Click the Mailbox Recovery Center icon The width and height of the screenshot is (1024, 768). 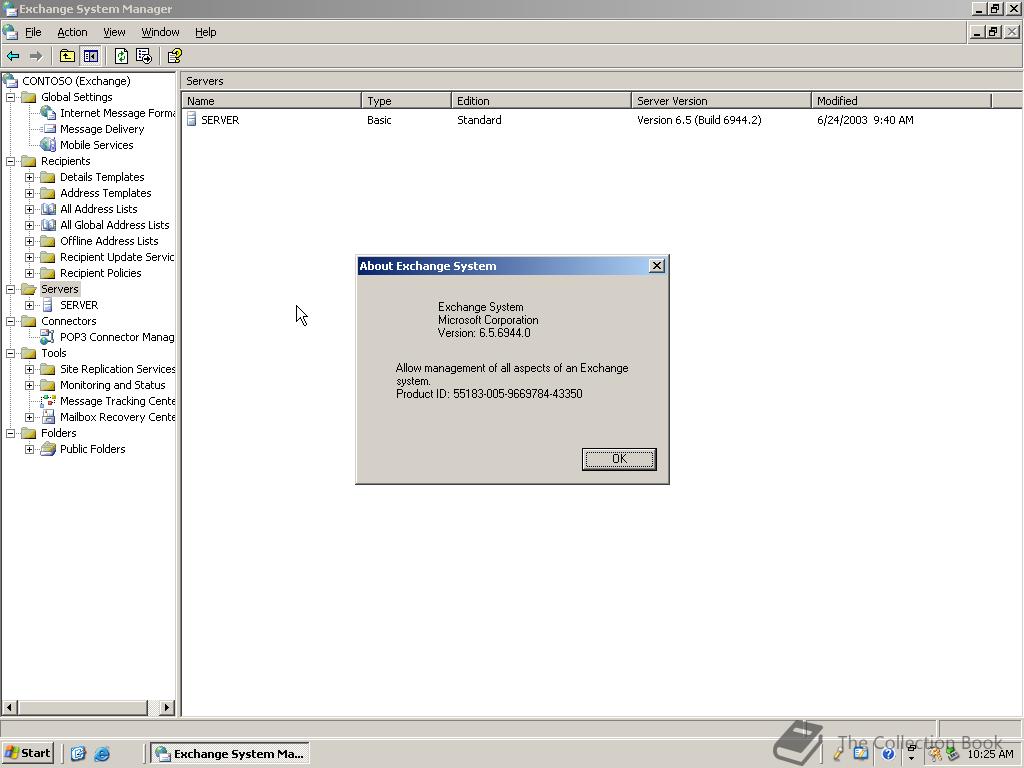coord(48,417)
